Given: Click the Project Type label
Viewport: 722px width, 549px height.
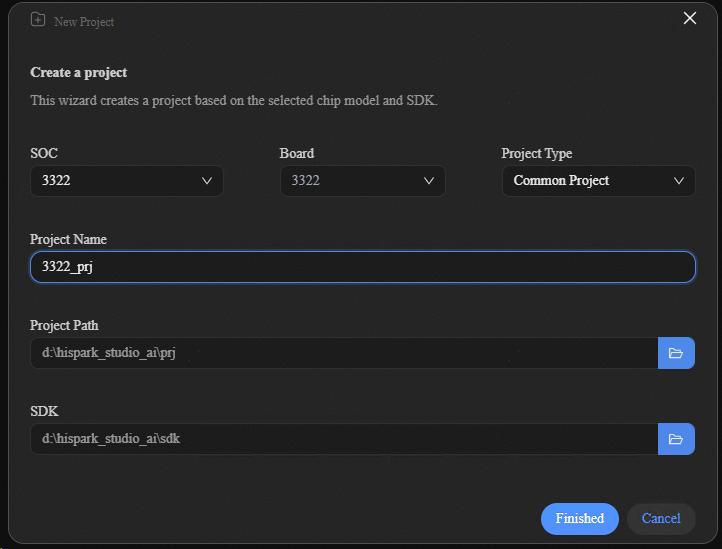Looking at the screenshot, I should pos(536,154).
